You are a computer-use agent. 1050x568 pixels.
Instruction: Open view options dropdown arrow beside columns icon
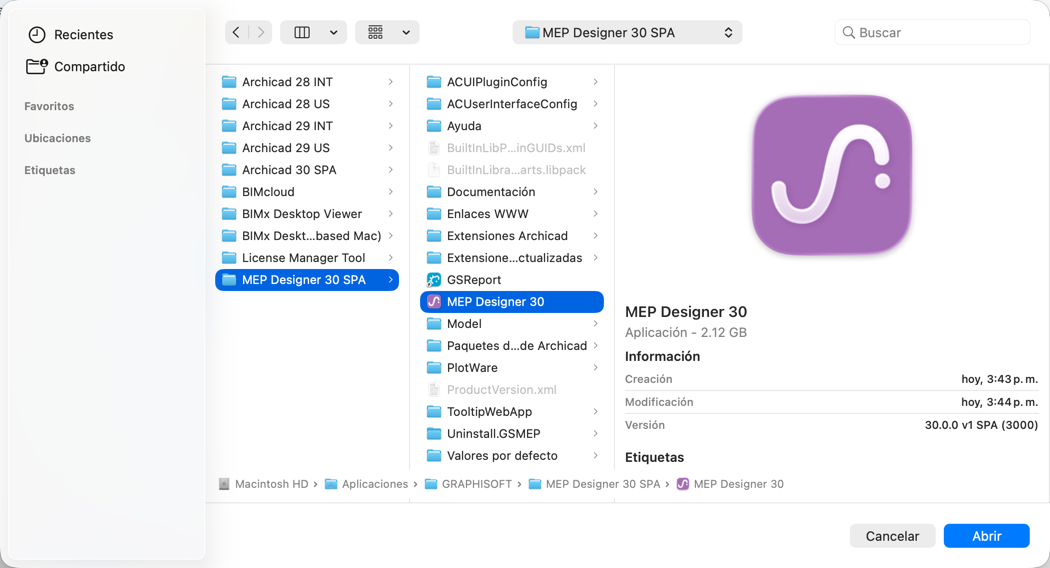tap(333, 32)
